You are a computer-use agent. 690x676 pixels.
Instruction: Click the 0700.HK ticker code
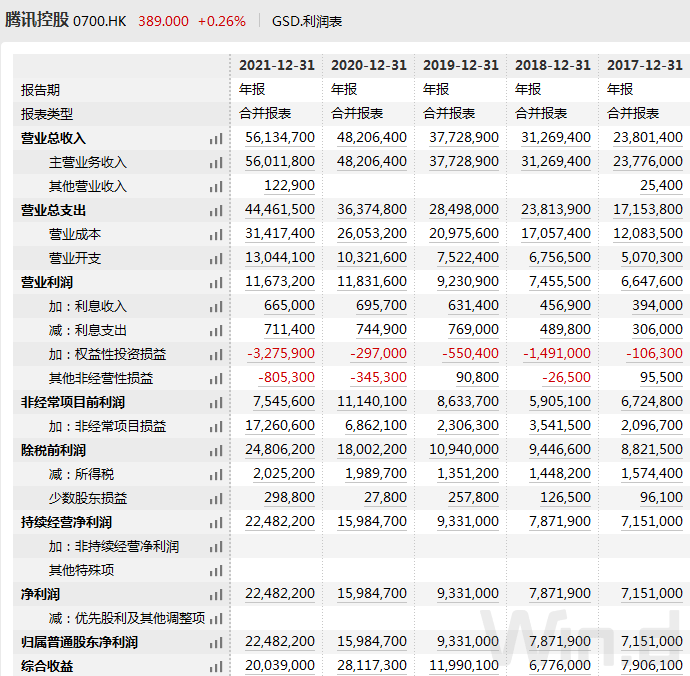tap(99, 21)
